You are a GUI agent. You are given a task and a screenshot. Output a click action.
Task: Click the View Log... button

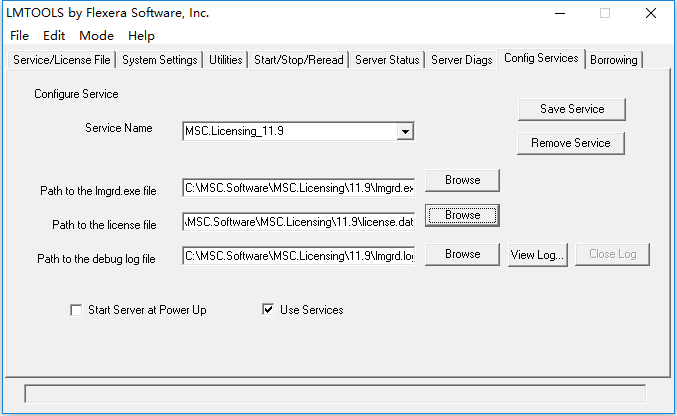tap(538, 255)
